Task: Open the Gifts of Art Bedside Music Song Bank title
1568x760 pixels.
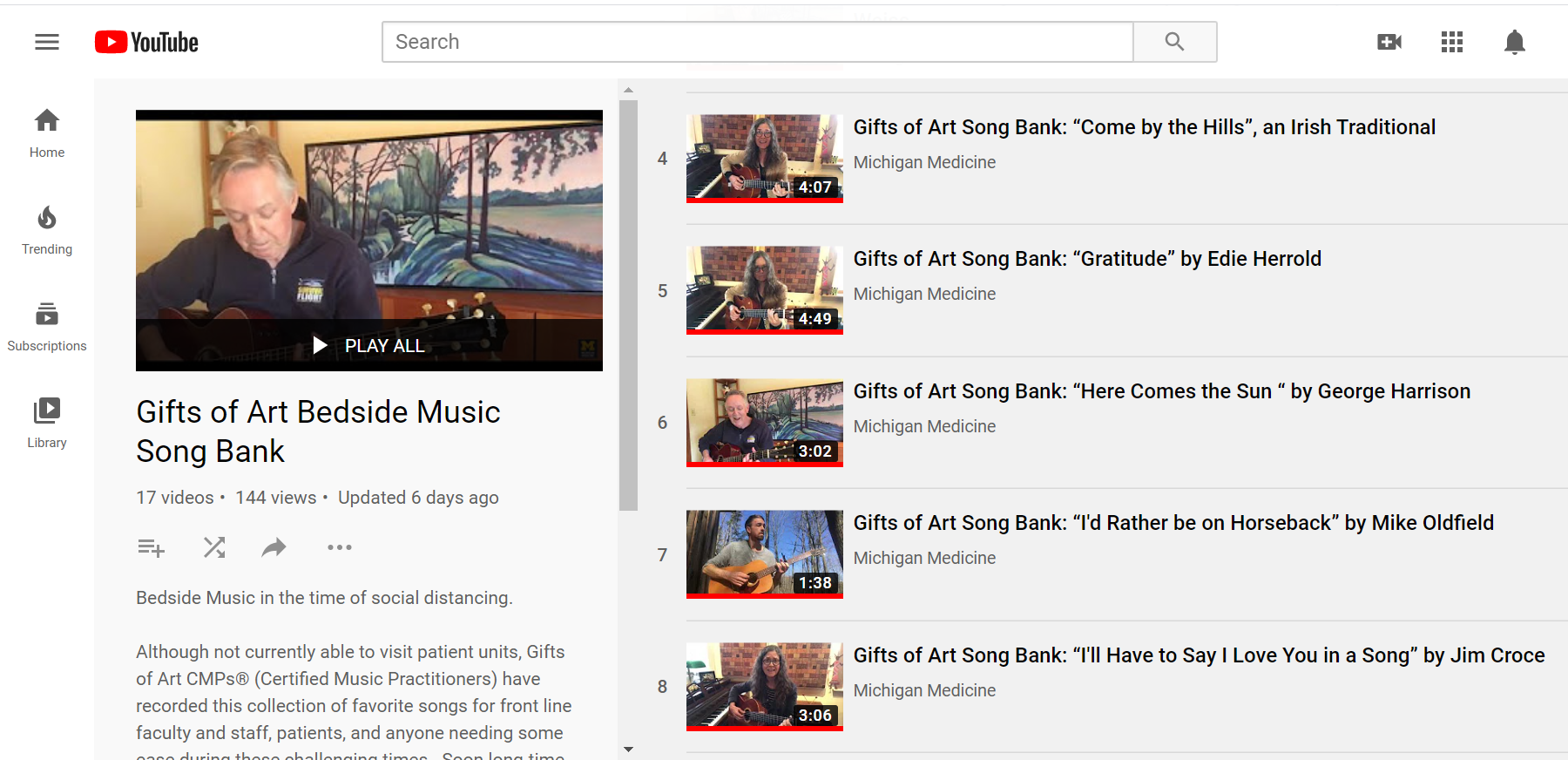Action: click(319, 431)
